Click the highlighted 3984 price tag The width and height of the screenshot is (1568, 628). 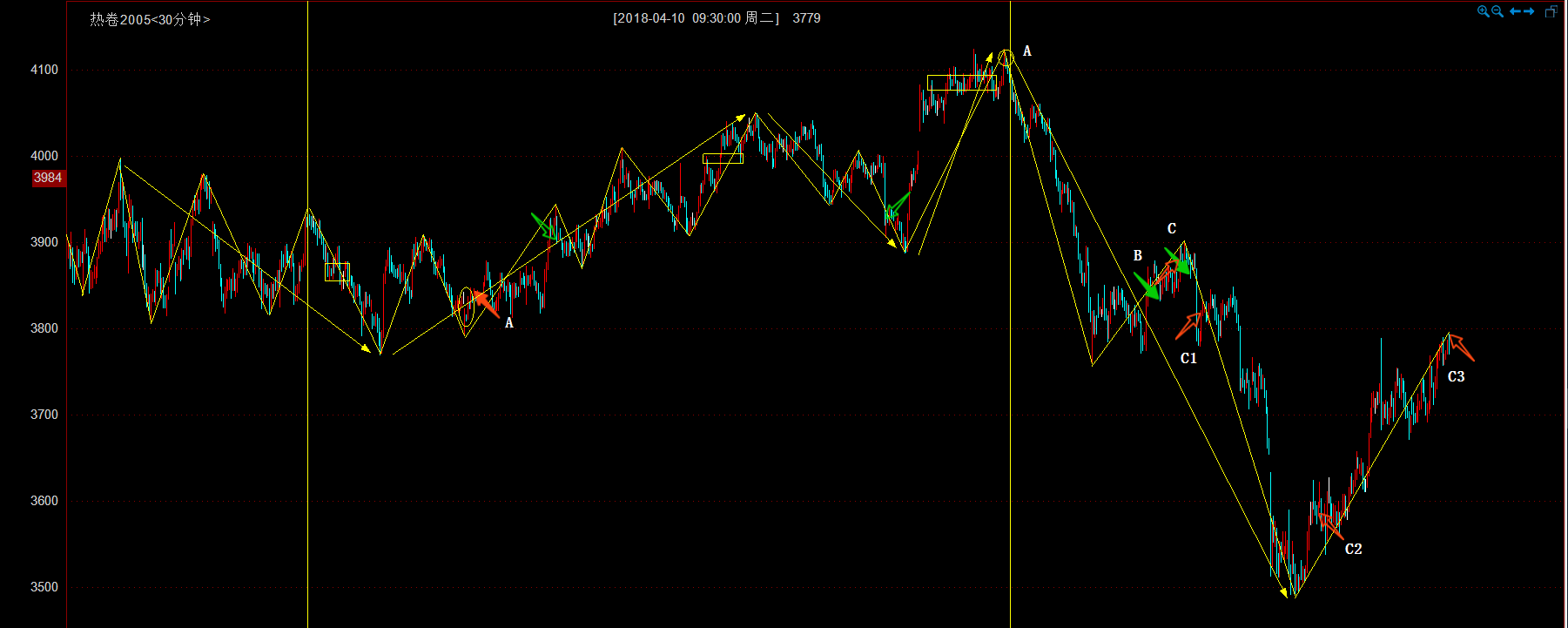[x=48, y=178]
